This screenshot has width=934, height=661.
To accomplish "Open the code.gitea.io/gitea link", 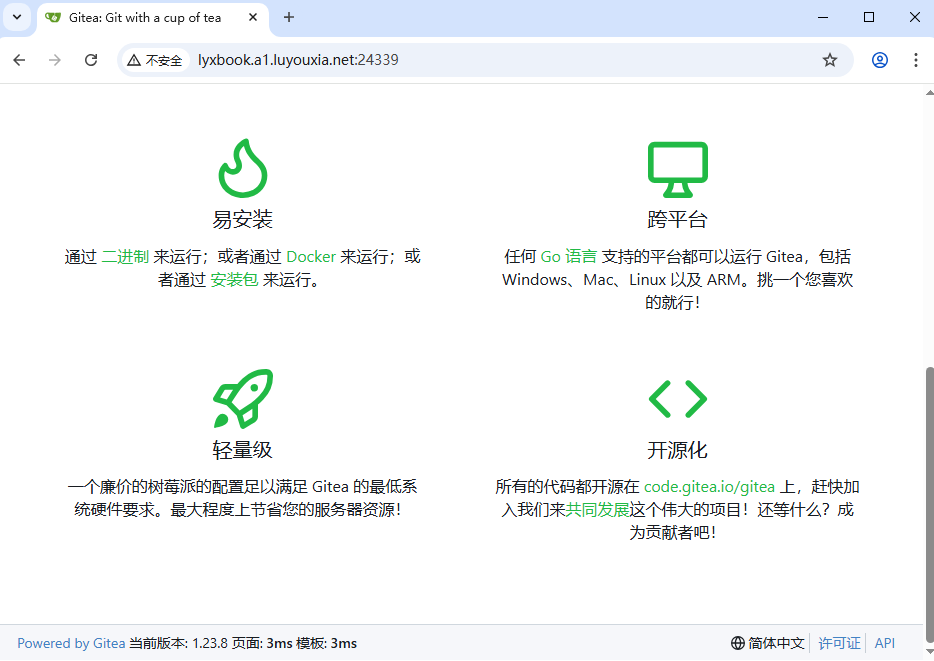I will click(x=709, y=487).
